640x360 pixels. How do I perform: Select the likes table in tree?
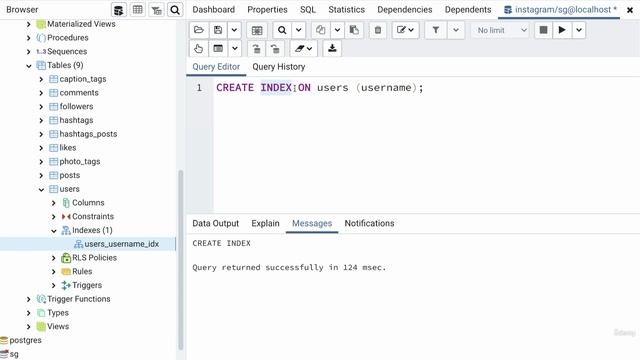(x=67, y=148)
